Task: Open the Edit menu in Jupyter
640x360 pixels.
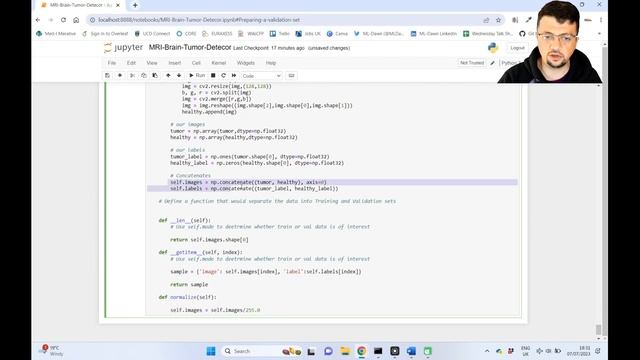Action: (x=131, y=63)
